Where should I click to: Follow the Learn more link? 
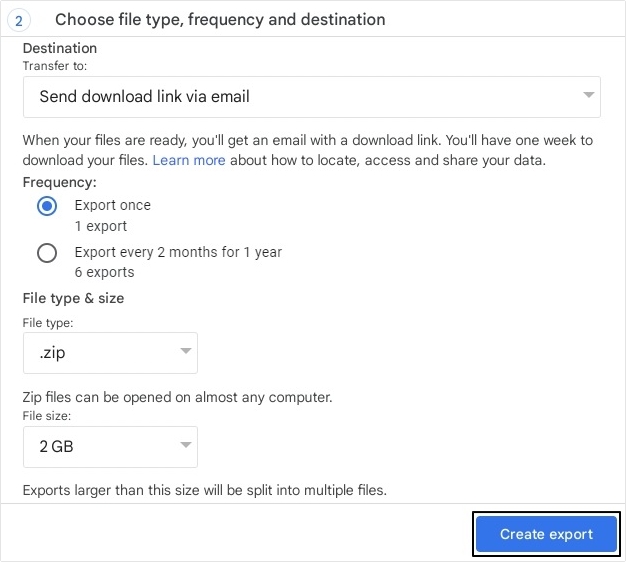point(189,160)
